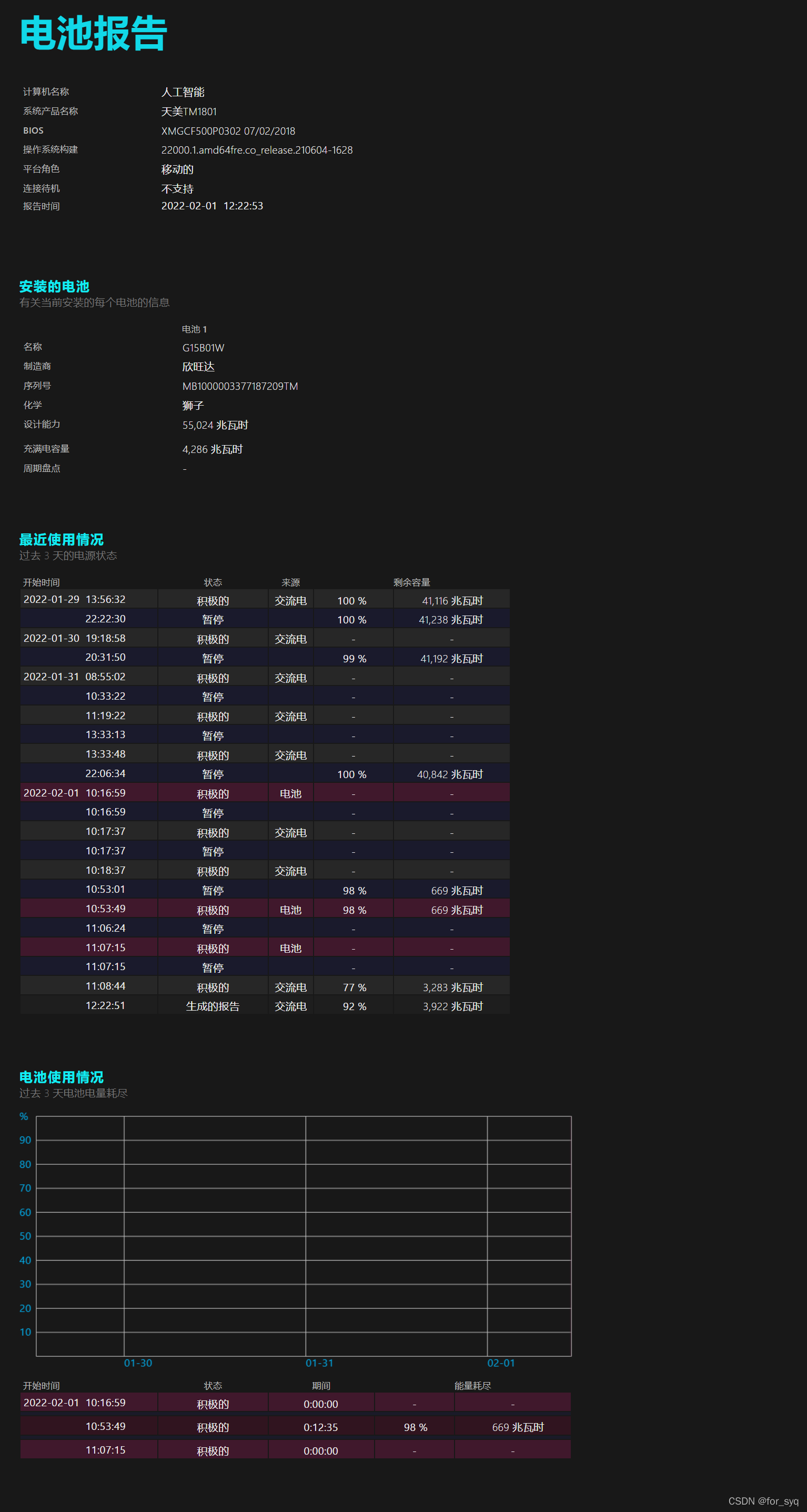Select the 01-30 chart axis label
This screenshot has height=1512, width=807.
tap(138, 1363)
